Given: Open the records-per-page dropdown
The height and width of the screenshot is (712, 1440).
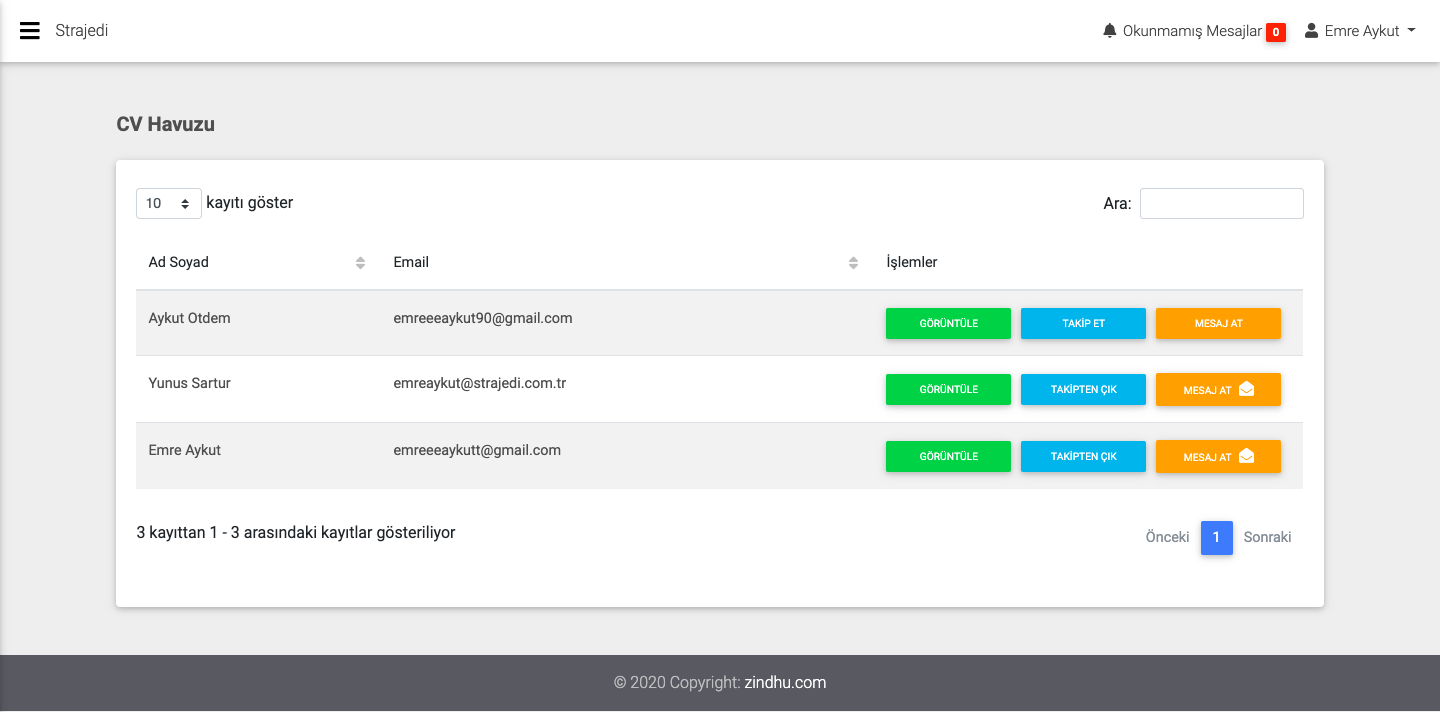Looking at the screenshot, I should pyautogui.click(x=169, y=203).
